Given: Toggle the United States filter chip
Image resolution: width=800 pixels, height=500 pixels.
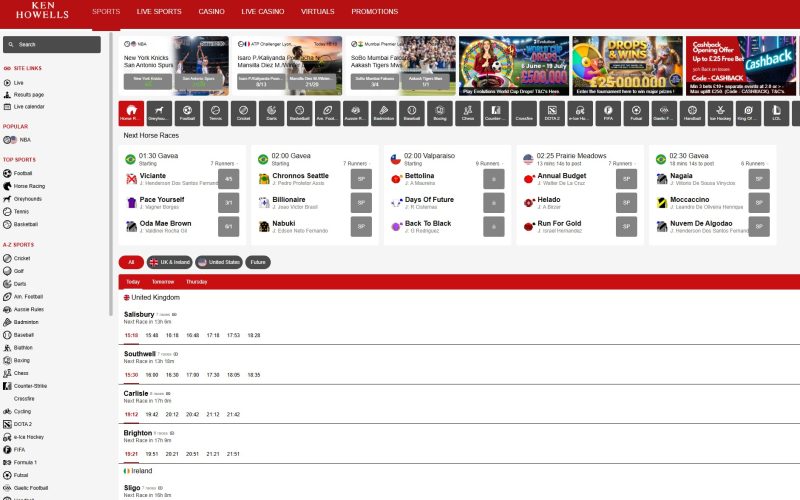Looking at the screenshot, I should 219,262.
